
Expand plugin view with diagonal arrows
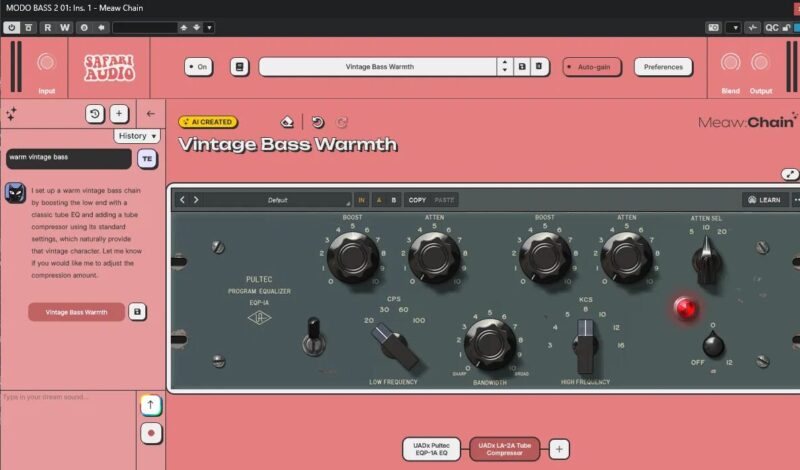click(x=790, y=174)
